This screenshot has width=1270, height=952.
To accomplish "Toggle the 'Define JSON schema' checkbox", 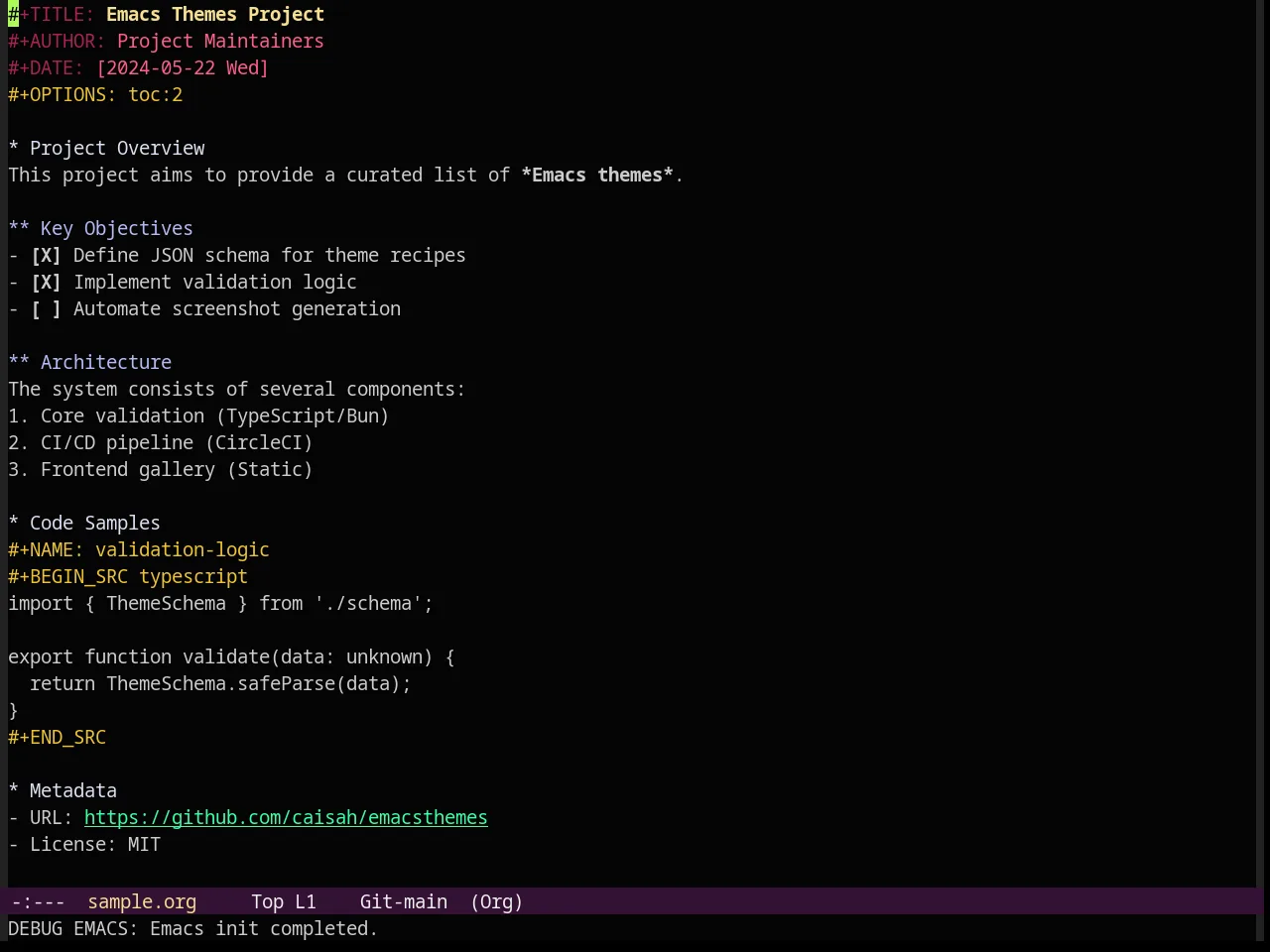I will click(46, 255).
